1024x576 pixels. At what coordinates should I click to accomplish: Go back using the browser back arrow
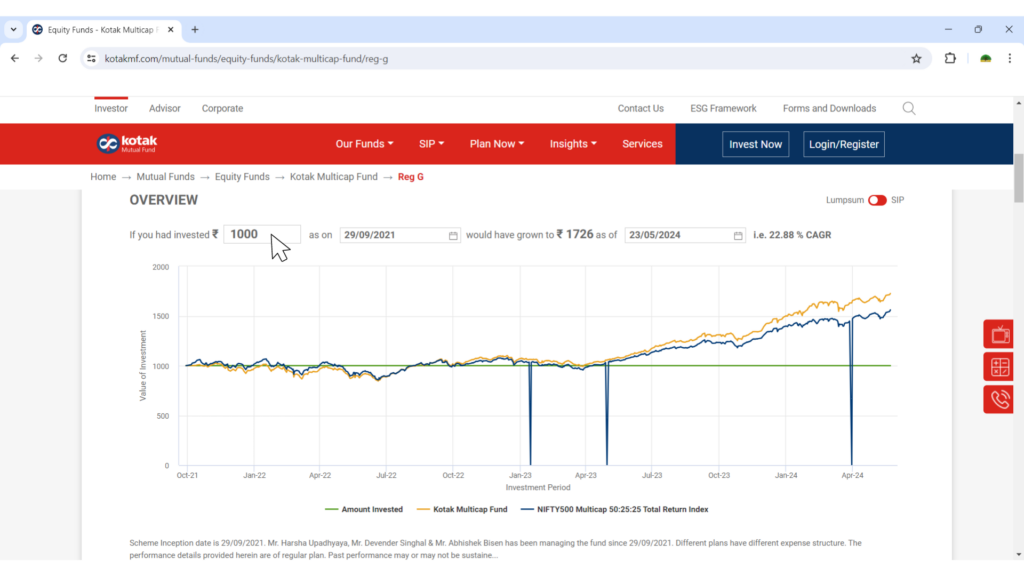[15, 58]
